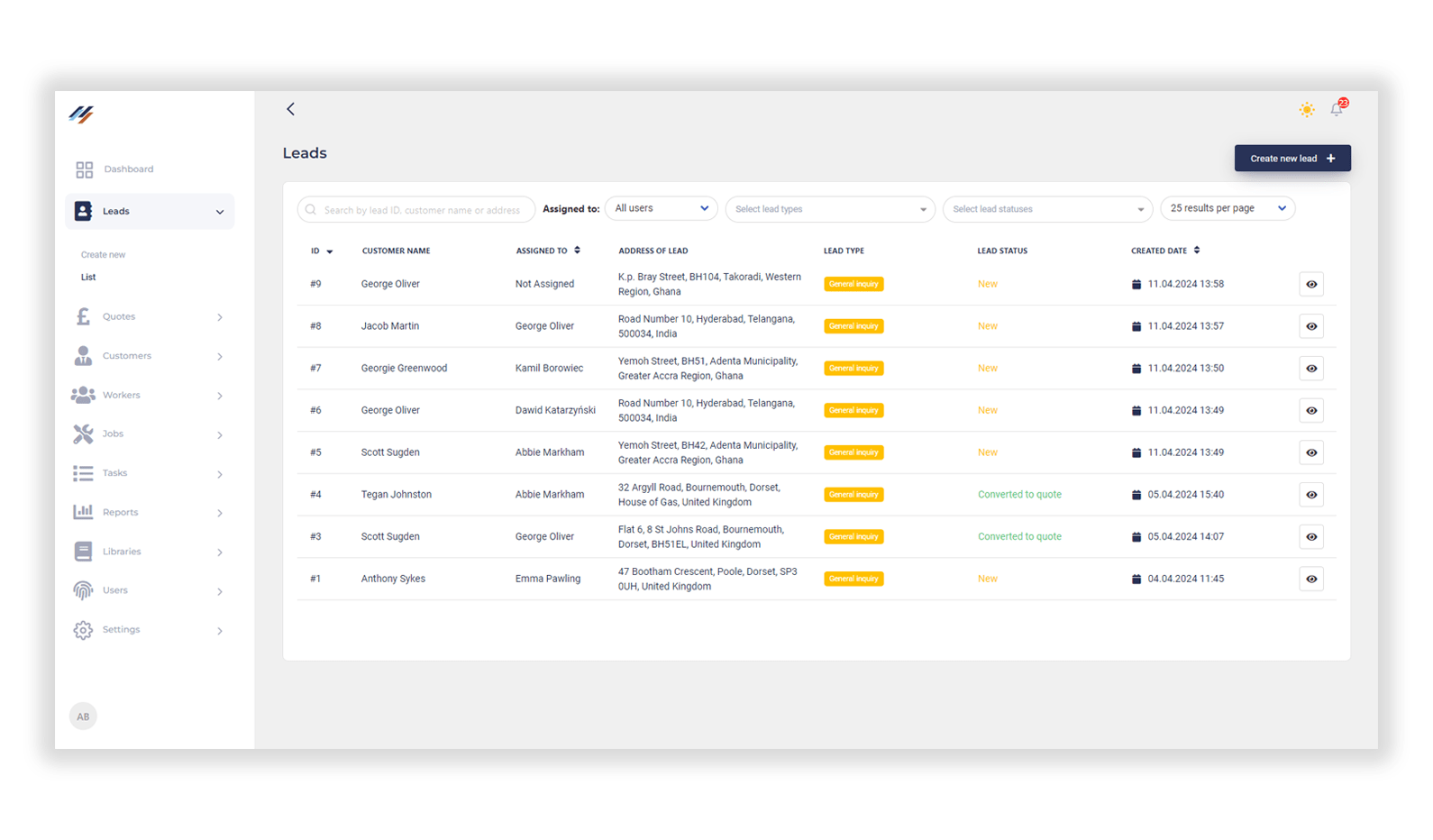Click the notification bell icon
Screen dimensions: 1433x840
click(x=1337, y=110)
